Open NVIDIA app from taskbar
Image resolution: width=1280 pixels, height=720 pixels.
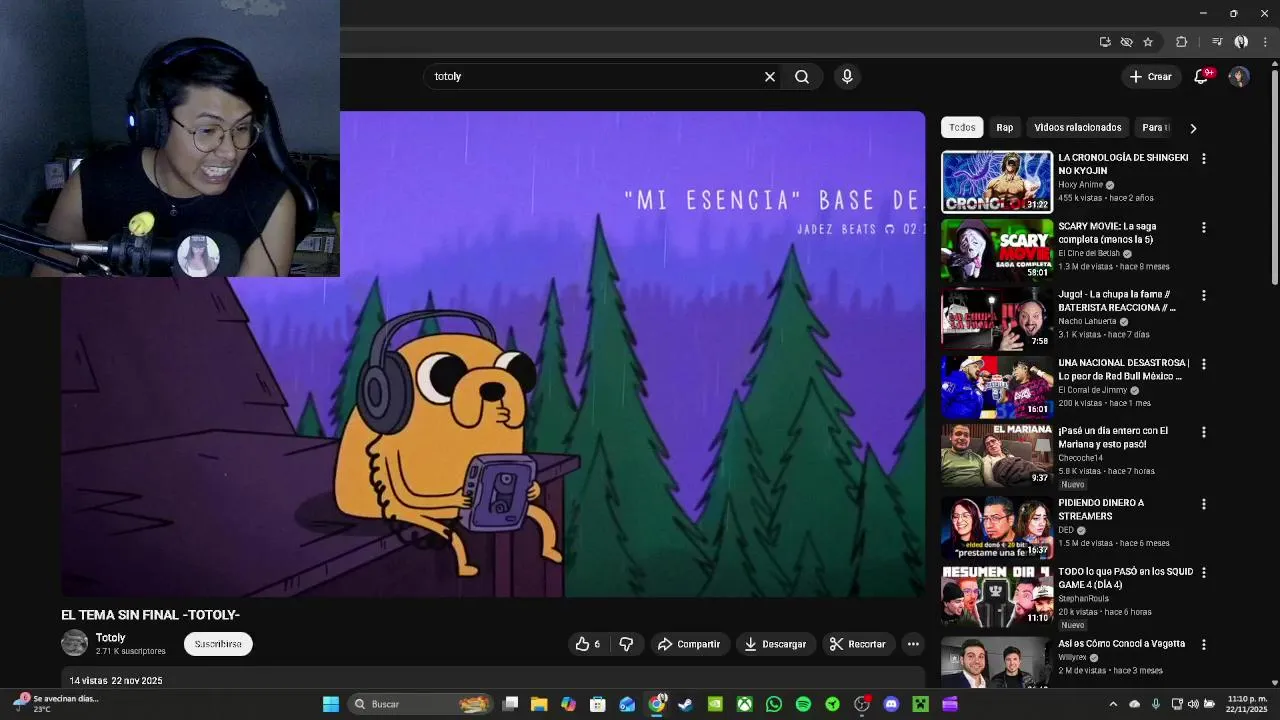tap(715, 704)
